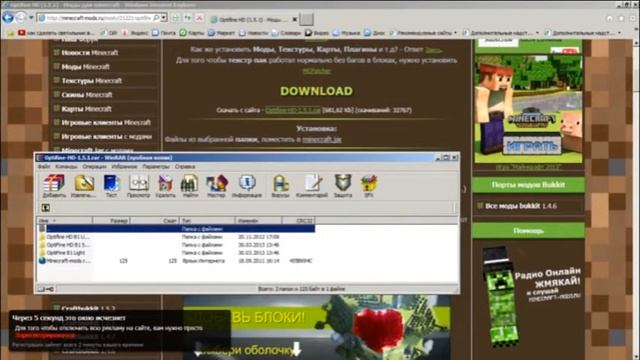Open the Справка menu
This screenshot has height=360, width=640.
[x=185, y=167]
